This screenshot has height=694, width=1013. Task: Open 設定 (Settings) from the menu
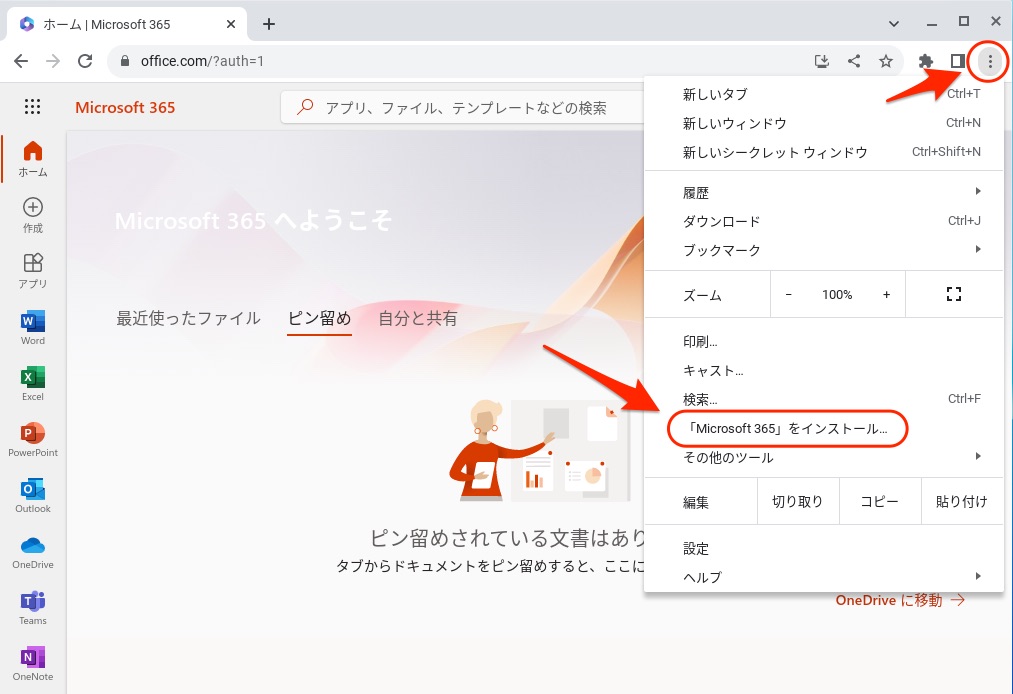point(824,549)
